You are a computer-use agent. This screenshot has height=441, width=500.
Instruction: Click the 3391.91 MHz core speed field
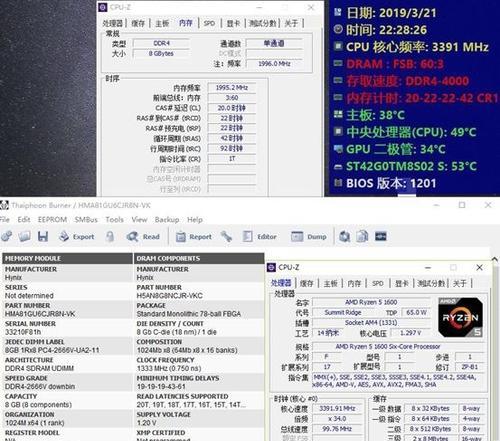[337, 409]
